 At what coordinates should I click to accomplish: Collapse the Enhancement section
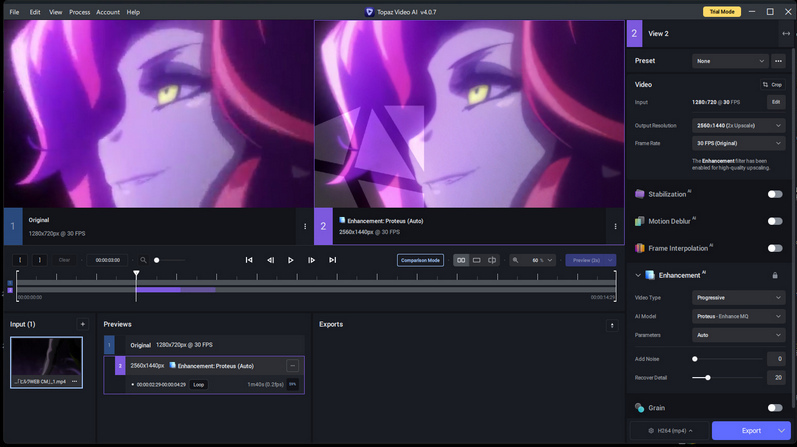638,275
